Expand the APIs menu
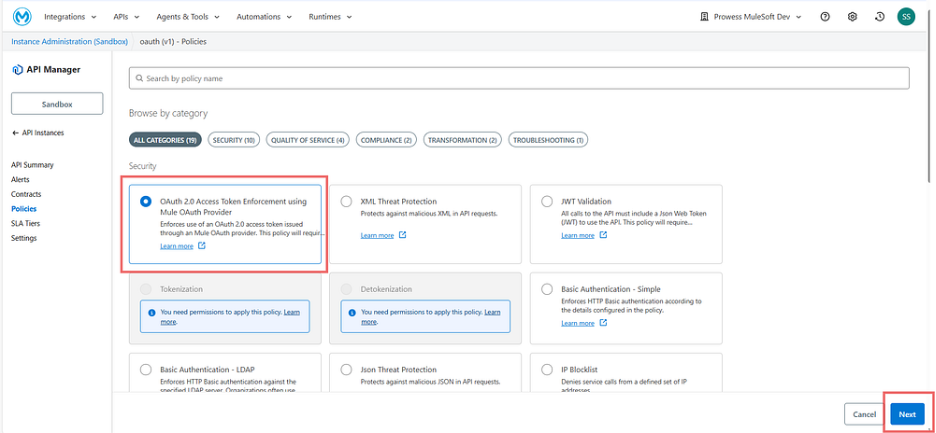The image size is (936, 433). (x=127, y=17)
